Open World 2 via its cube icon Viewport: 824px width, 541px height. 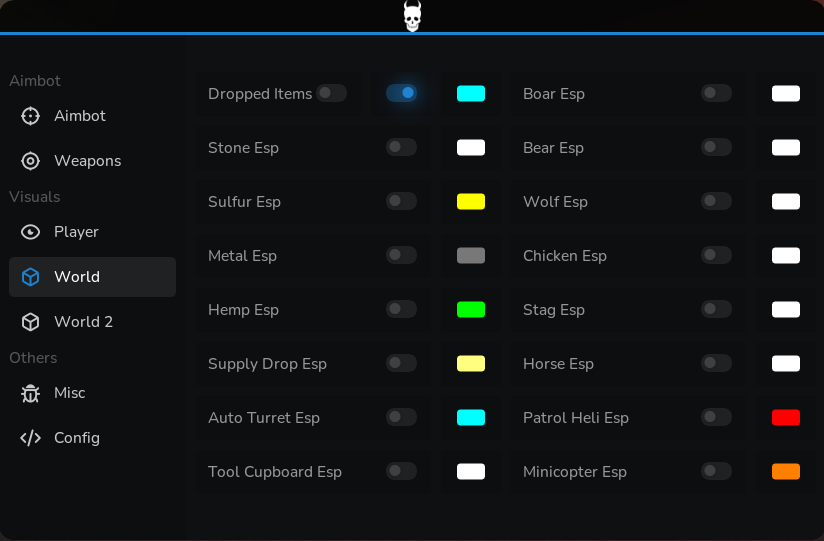30,322
